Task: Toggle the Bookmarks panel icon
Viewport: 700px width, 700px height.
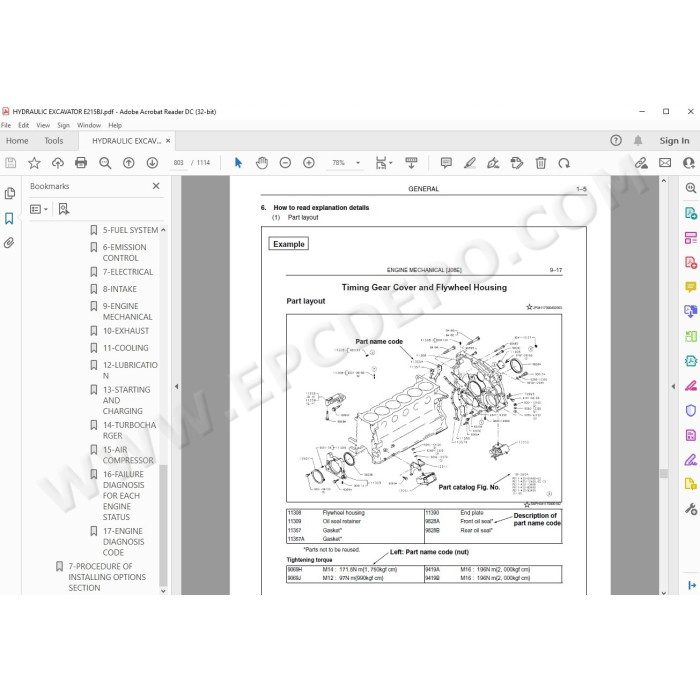Action: click(9, 218)
